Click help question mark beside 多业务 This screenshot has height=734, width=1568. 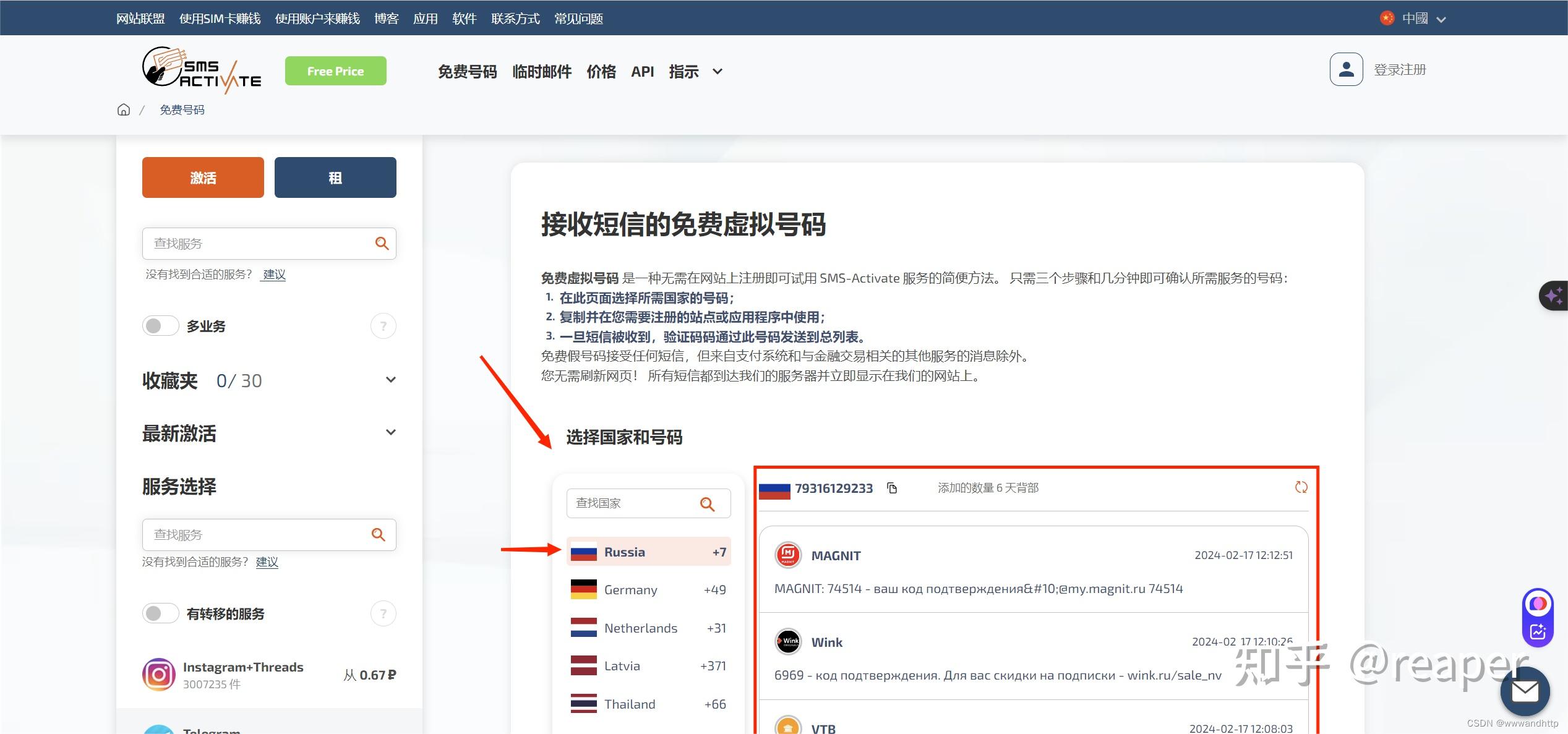pos(383,326)
